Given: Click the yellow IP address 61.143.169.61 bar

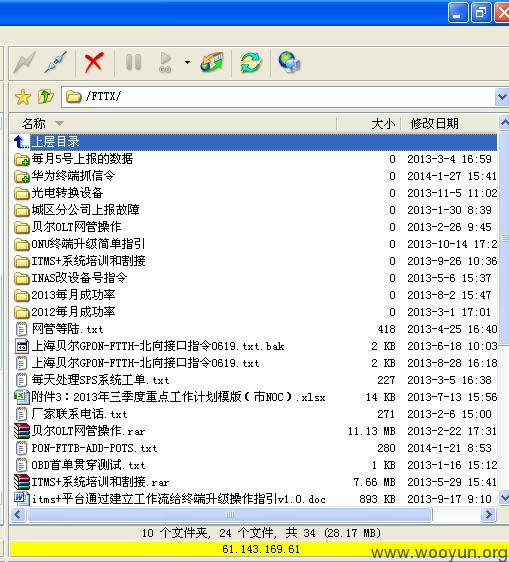Looking at the screenshot, I should click(x=260, y=549).
